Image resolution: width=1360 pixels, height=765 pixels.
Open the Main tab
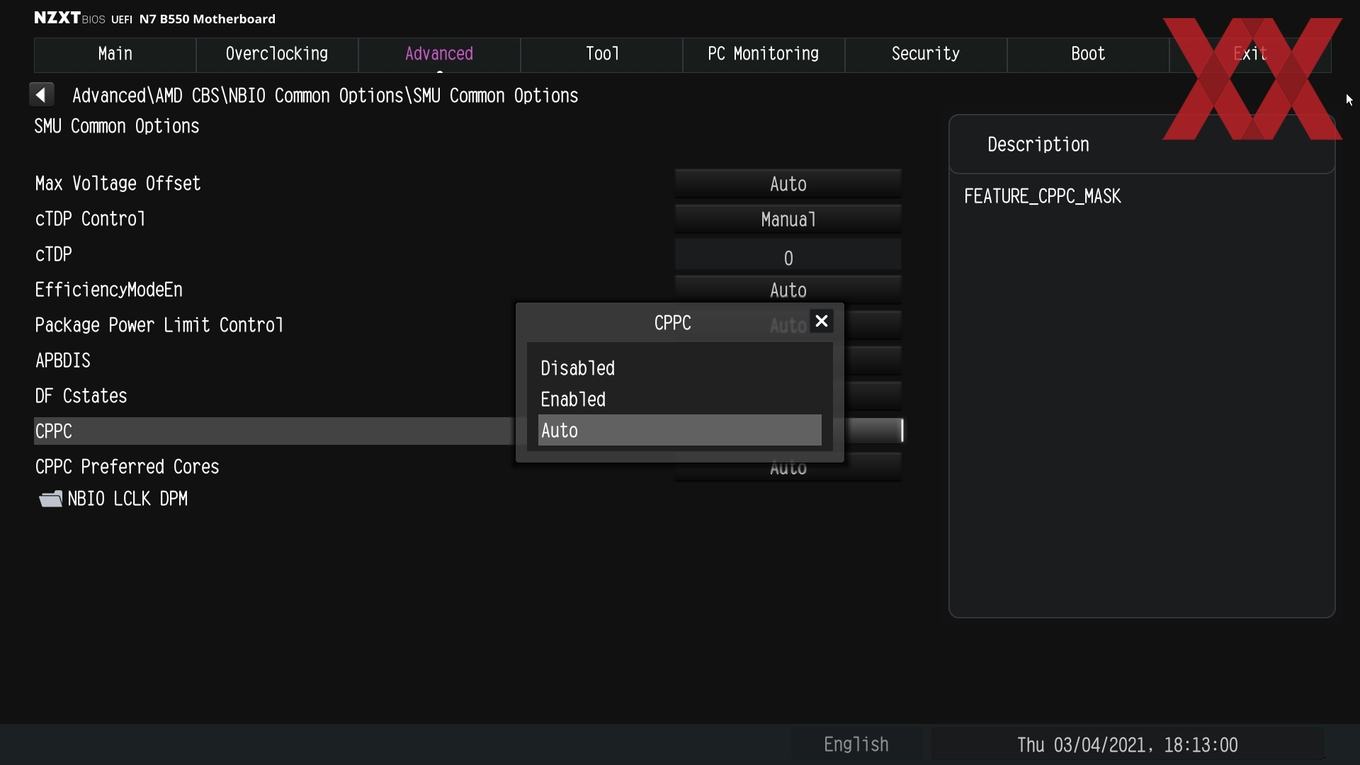coord(115,54)
